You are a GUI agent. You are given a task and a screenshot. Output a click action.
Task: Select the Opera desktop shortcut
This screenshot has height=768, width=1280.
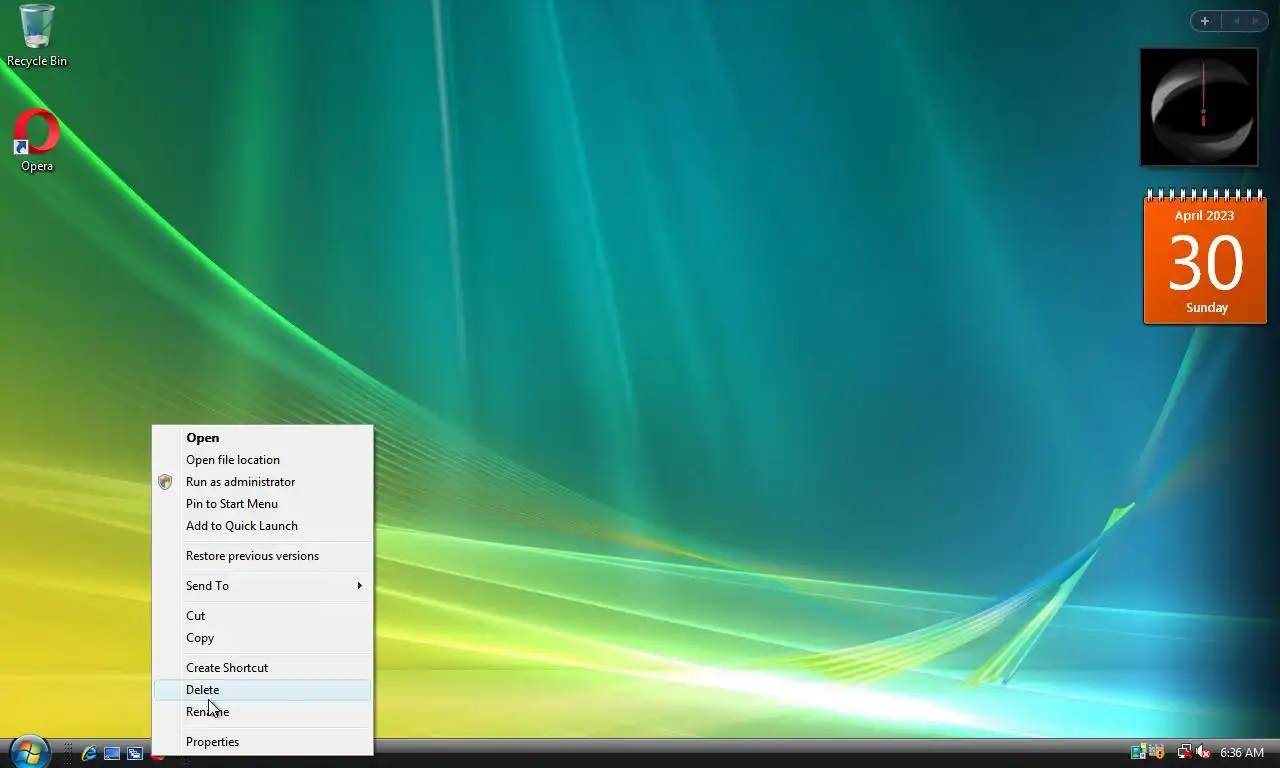point(37,141)
